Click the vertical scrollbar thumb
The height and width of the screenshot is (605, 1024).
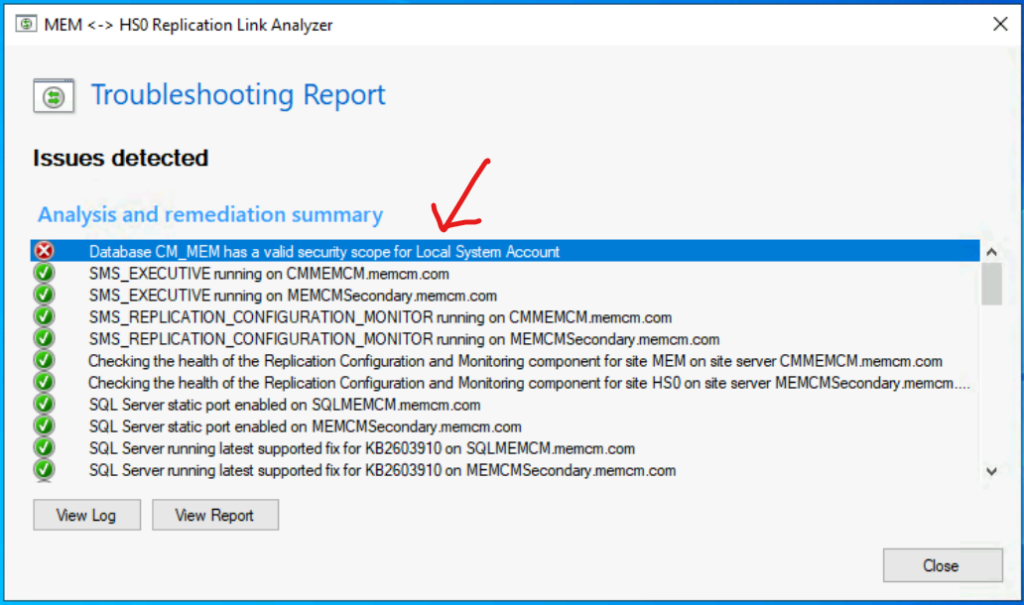[991, 284]
